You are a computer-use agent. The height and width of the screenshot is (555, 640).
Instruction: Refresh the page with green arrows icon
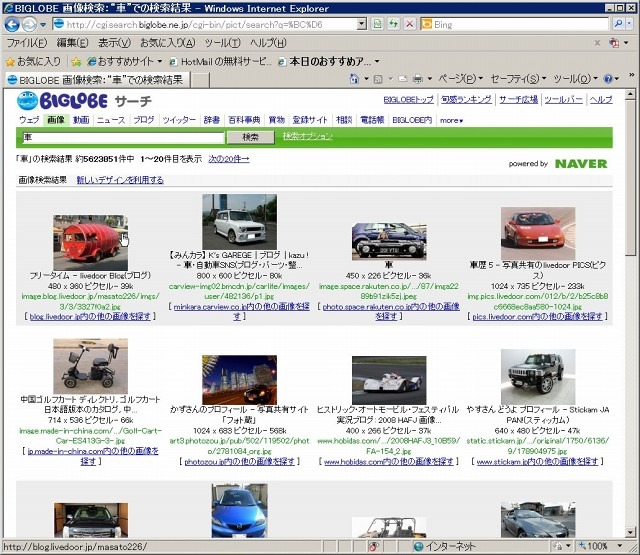coord(393,24)
